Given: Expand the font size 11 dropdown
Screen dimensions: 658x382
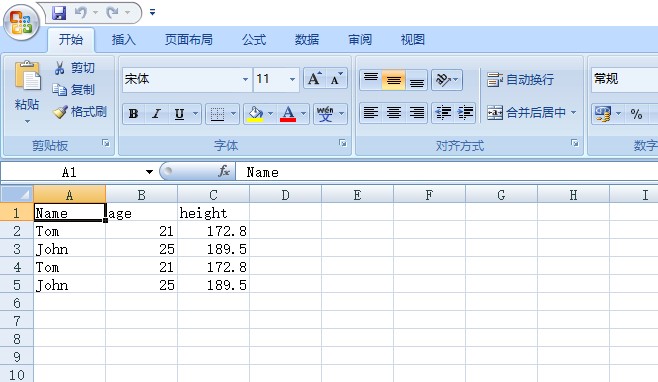Looking at the screenshot, I should coord(292,79).
